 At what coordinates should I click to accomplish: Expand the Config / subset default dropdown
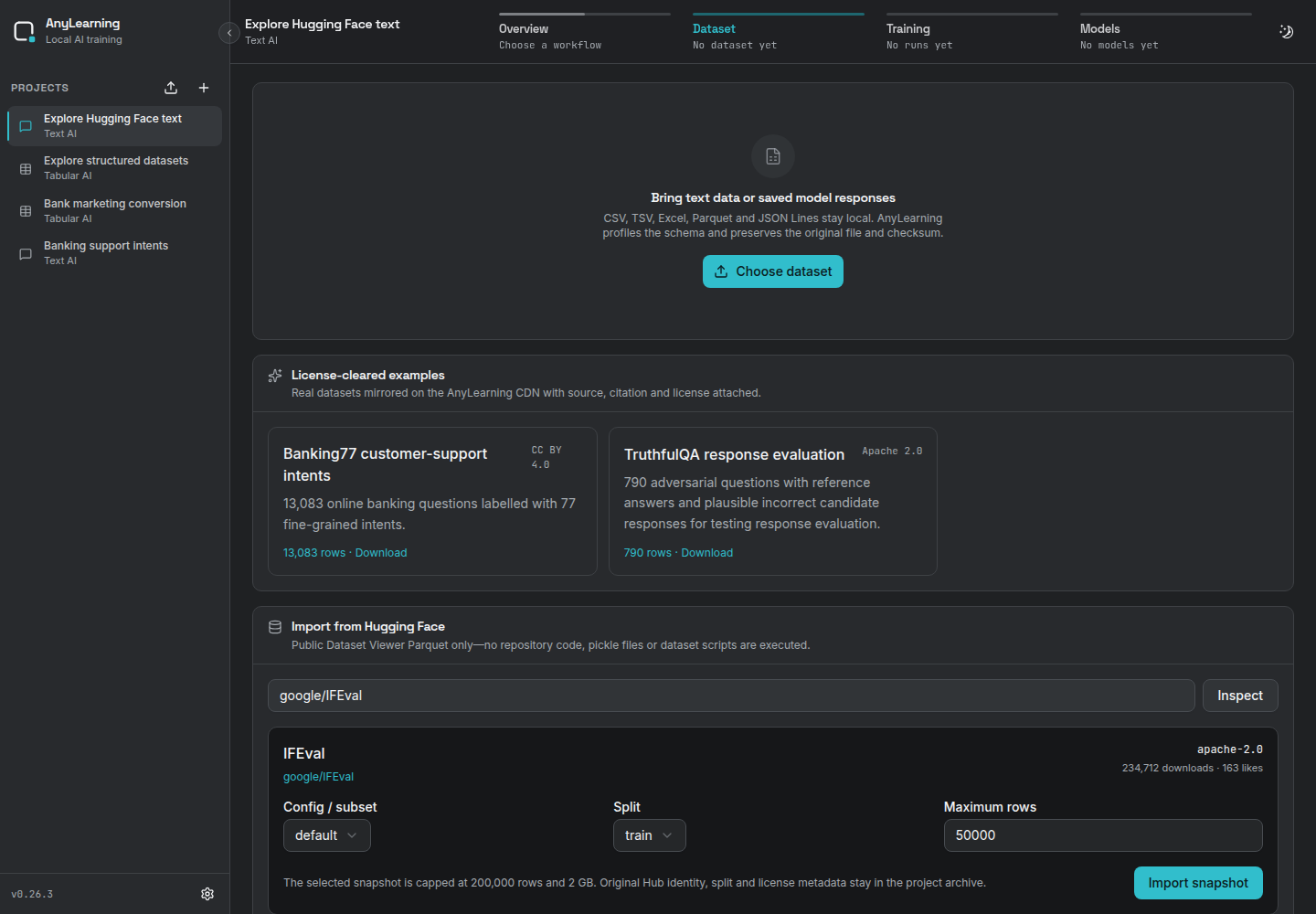pyautogui.click(x=327, y=835)
